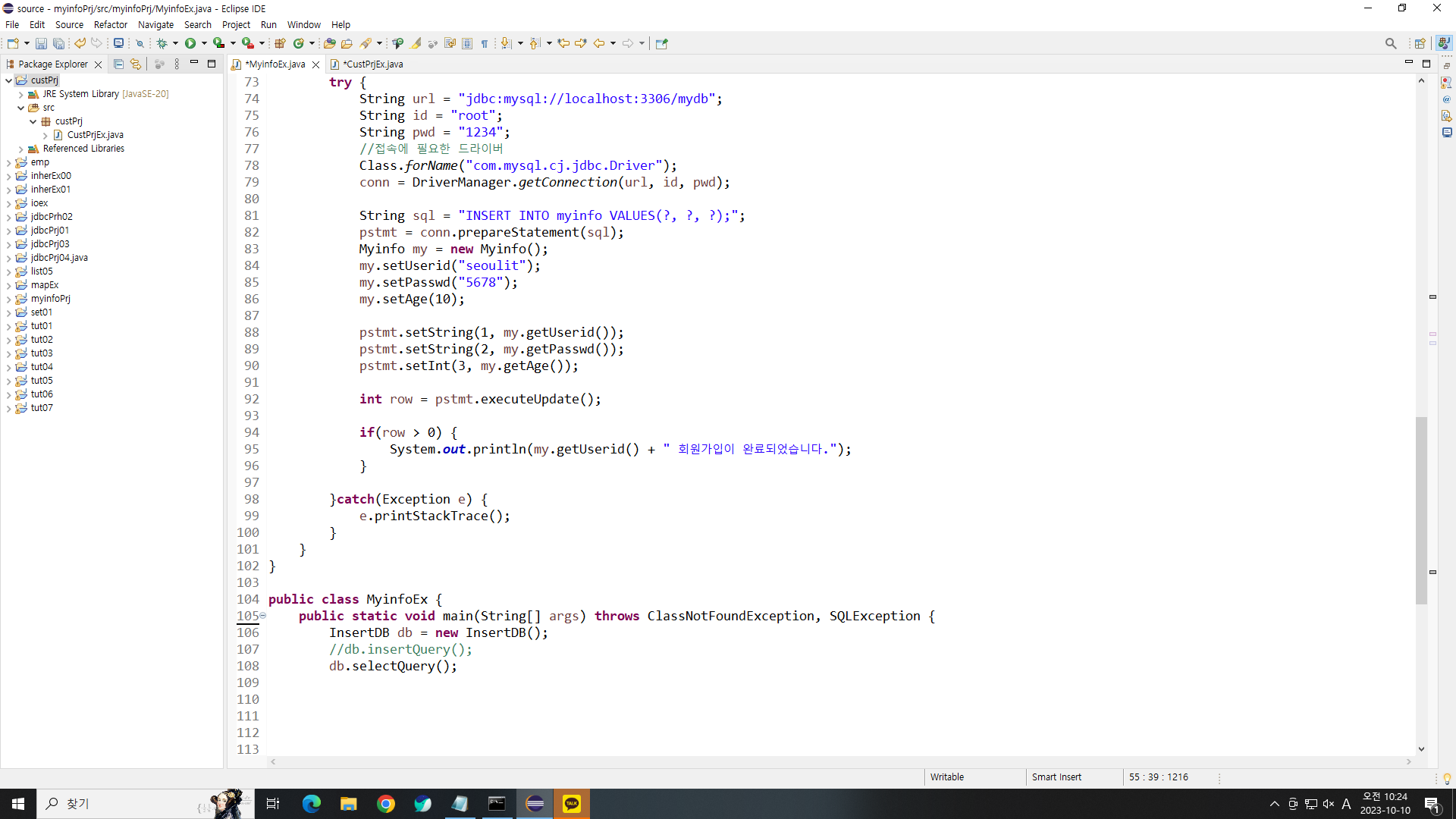The height and width of the screenshot is (819, 1456).
Task: Run the program with green play icon
Action: pyautogui.click(x=190, y=44)
